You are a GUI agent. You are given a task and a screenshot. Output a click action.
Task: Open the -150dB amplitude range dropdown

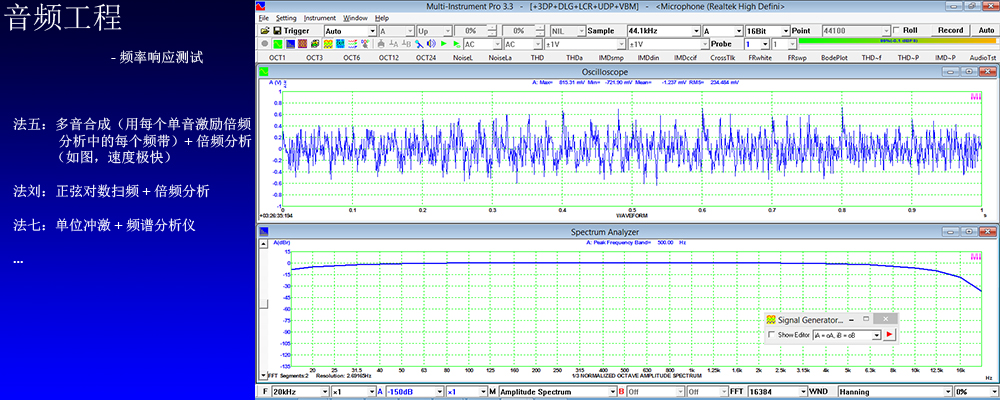pos(438,392)
